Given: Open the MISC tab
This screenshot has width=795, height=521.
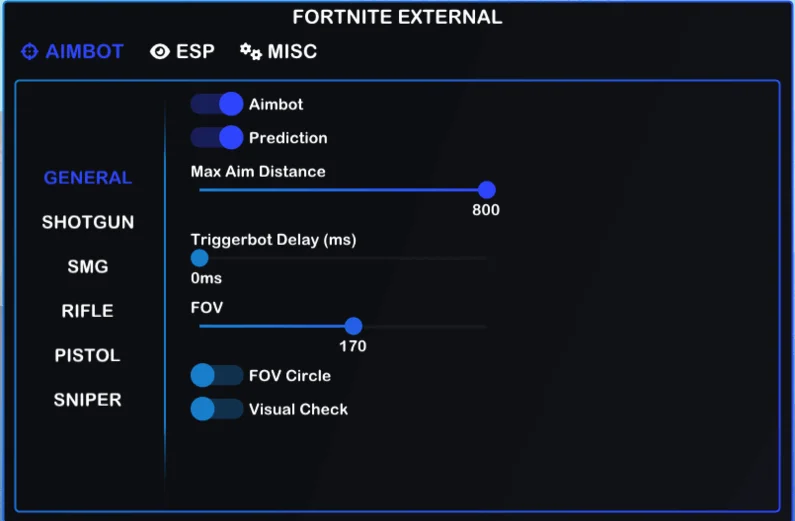Looking at the screenshot, I should point(291,51).
